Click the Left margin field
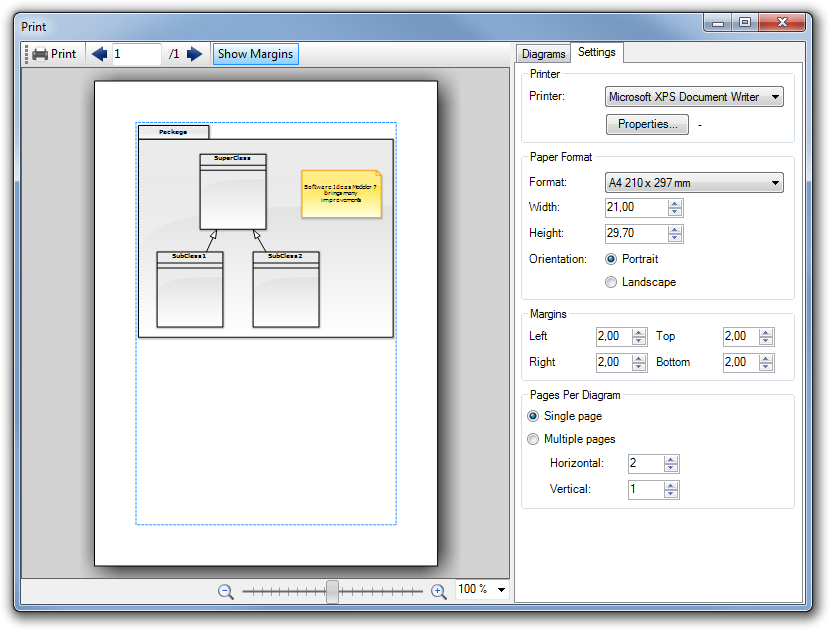831x631 pixels. point(614,336)
